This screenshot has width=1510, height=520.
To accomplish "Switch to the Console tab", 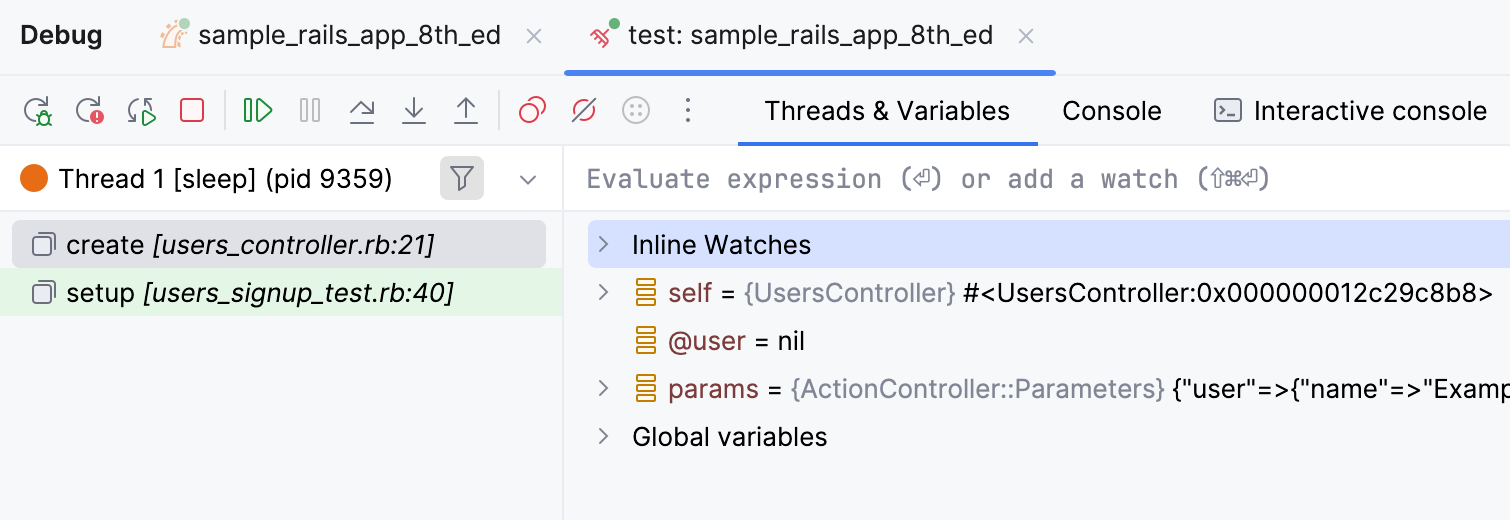I will 1111,111.
